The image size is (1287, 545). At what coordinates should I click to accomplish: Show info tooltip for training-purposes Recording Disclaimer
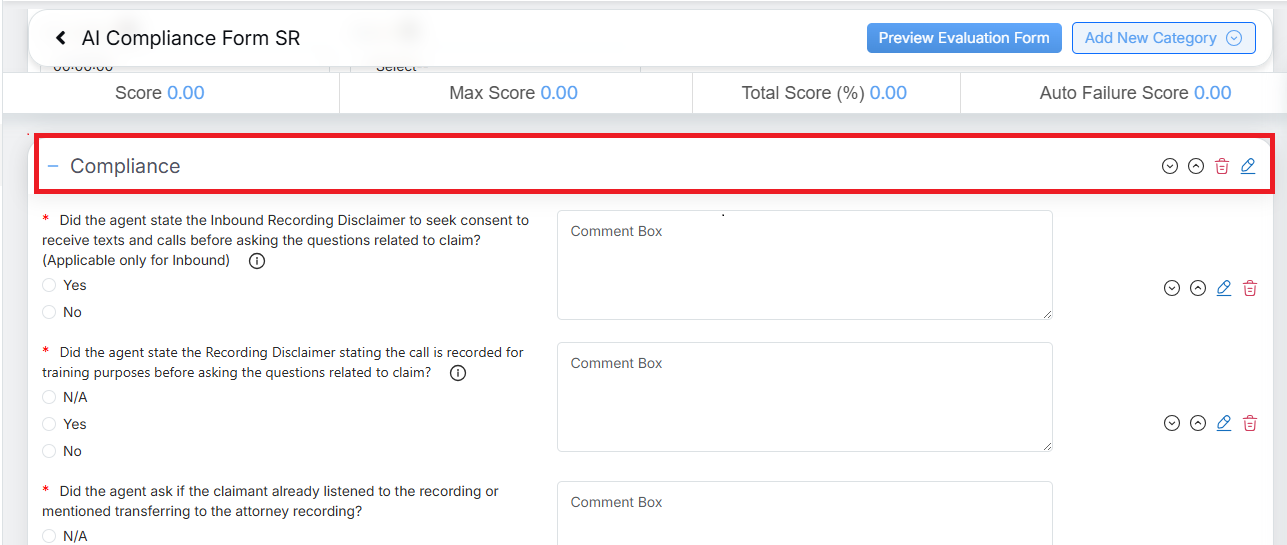click(458, 373)
